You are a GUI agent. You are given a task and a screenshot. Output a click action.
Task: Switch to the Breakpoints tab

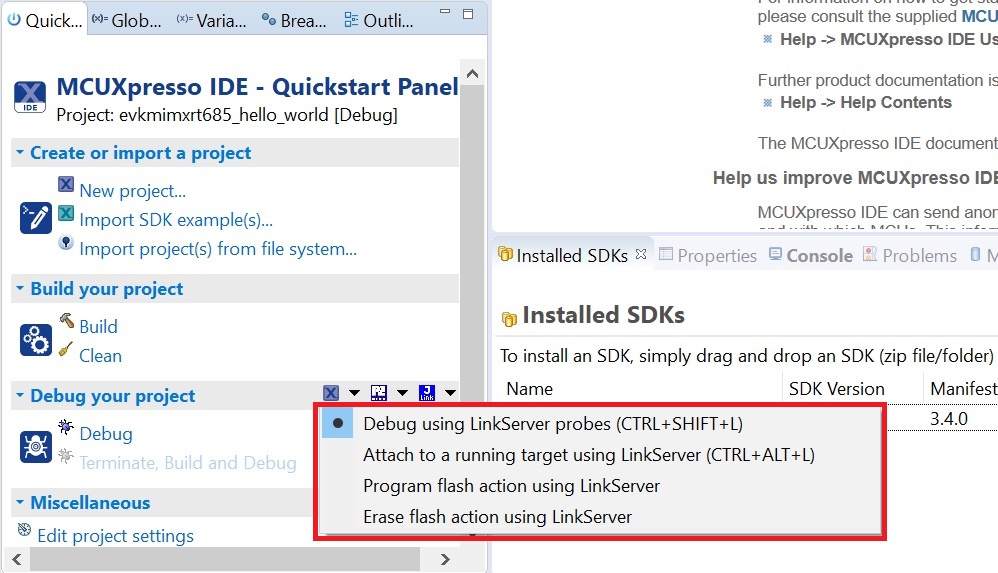[292, 20]
